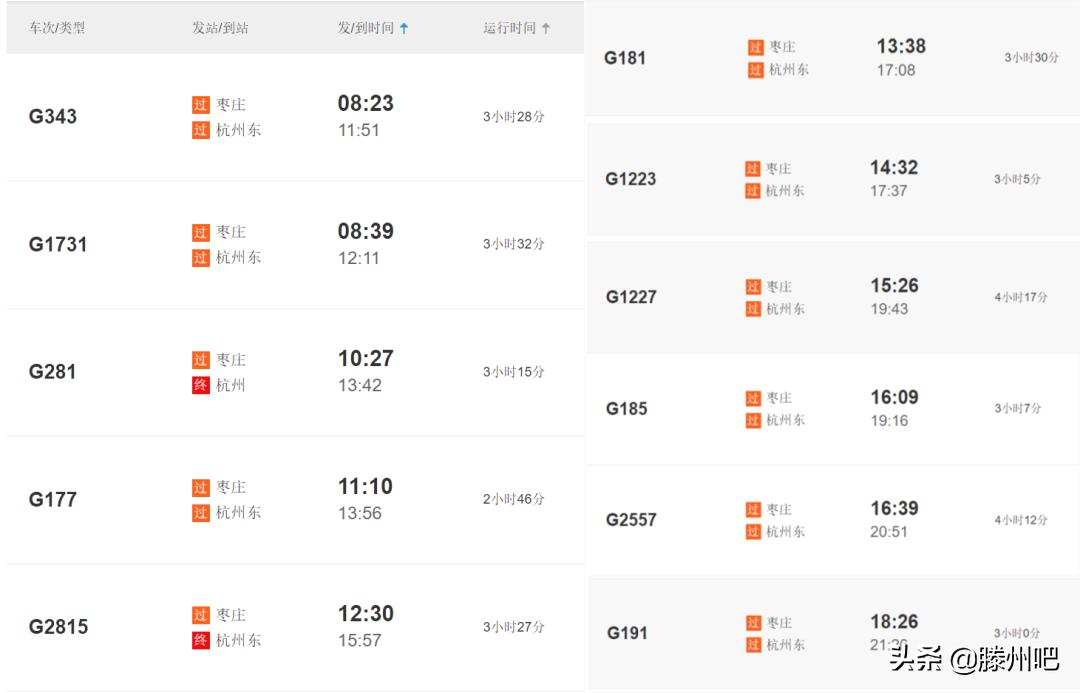Select train number G2557
The image size is (1080, 693).
(x=631, y=520)
